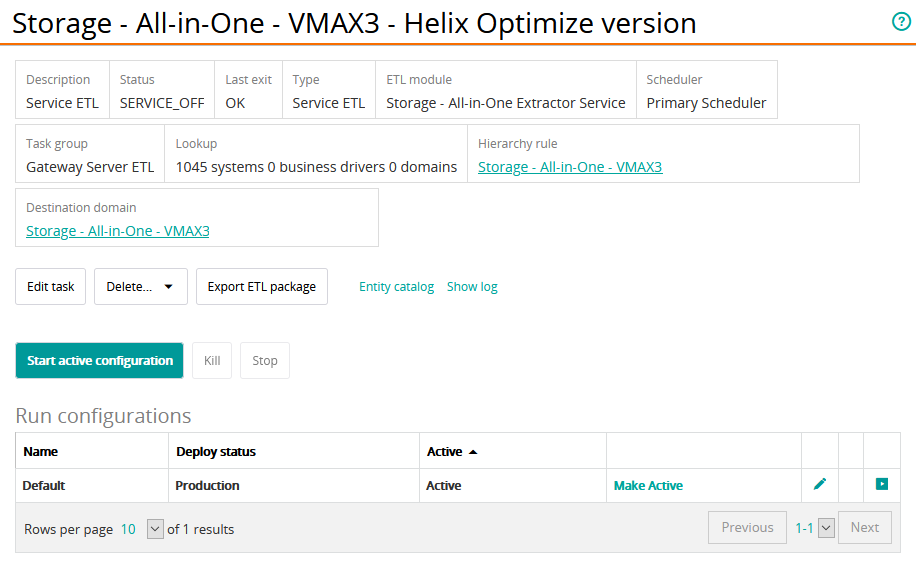Click the Kill button
916x561 pixels.
[x=212, y=361]
